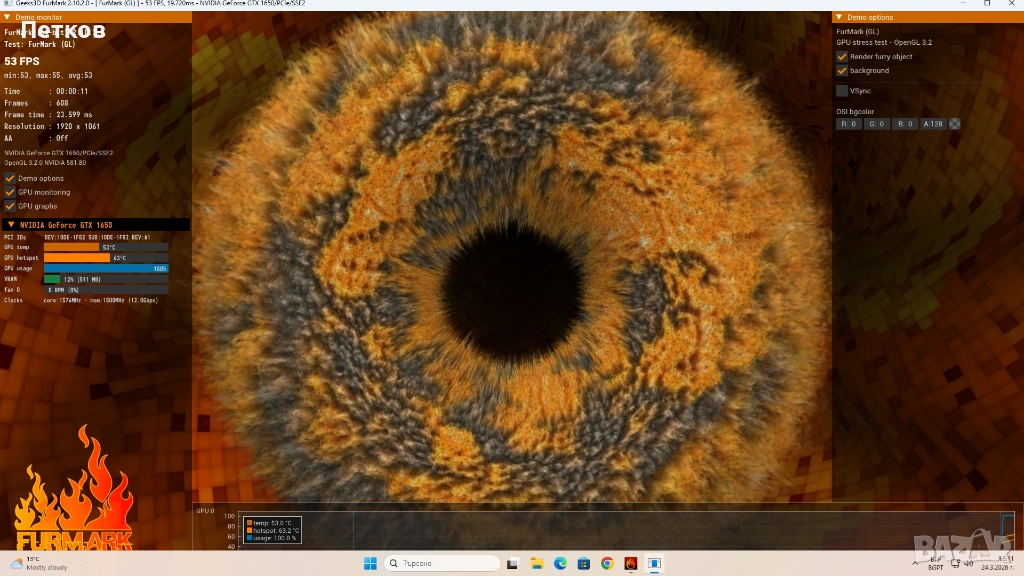Uncheck GPU monitoring in Demo monitor
Image resolution: width=1024 pixels, height=576 pixels.
(x=10, y=192)
